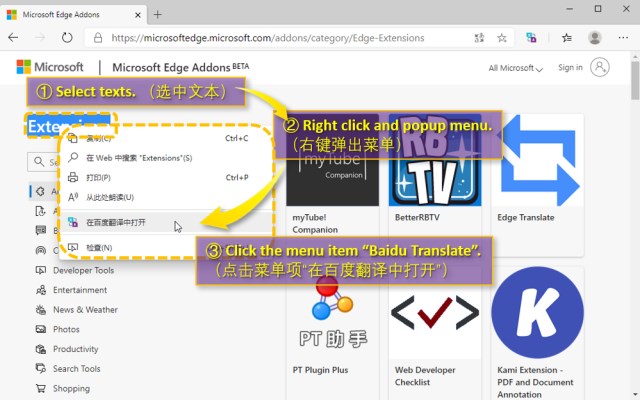This screenshot has height=400, width=640.
Task: Open the myTube! Companion thumbnail
Action: (x=333, y=160)
